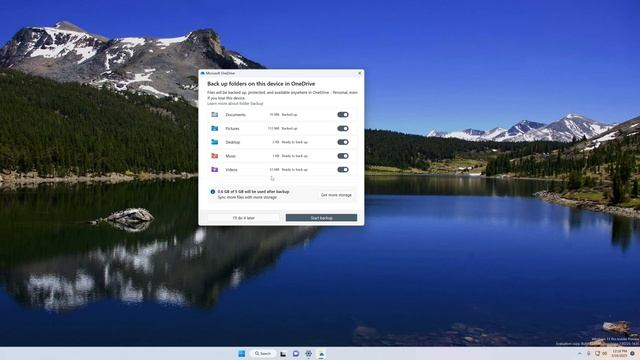The width and height of the screenshot is (640, 360).
Task: Open the Settings gear on taskbar
Action: [309, 354]
